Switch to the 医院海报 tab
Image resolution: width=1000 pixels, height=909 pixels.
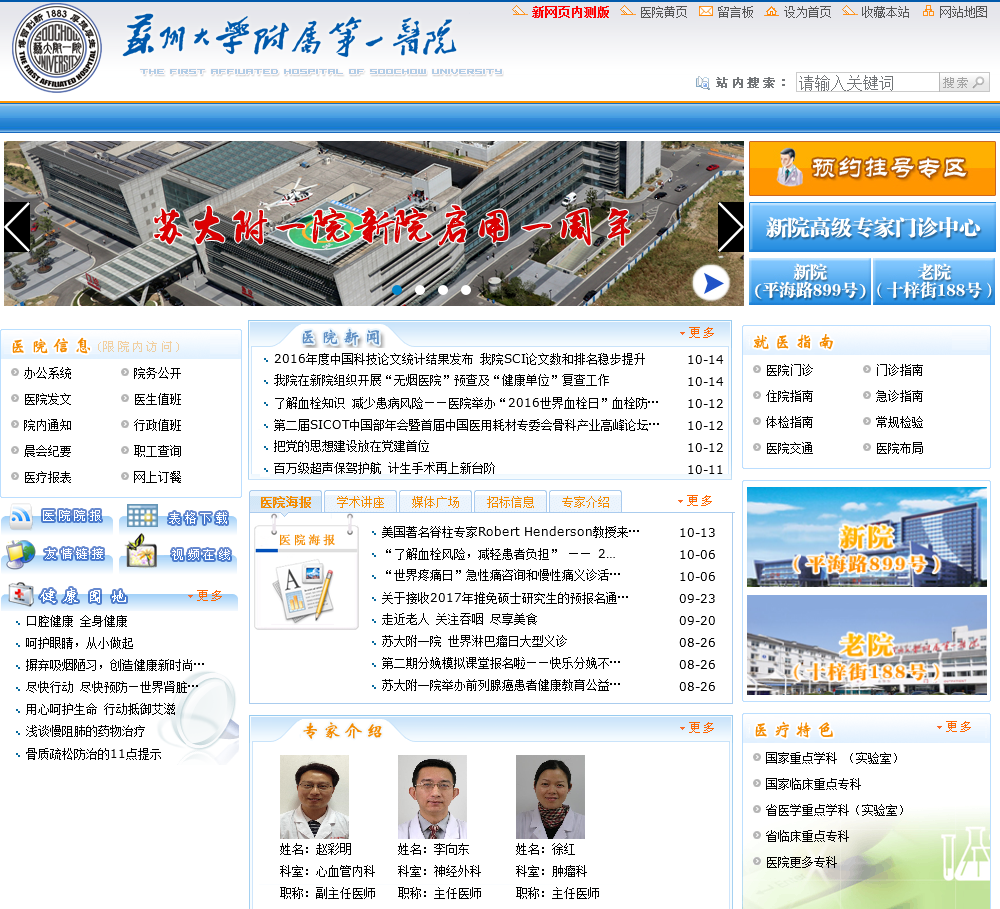(286, 502)
